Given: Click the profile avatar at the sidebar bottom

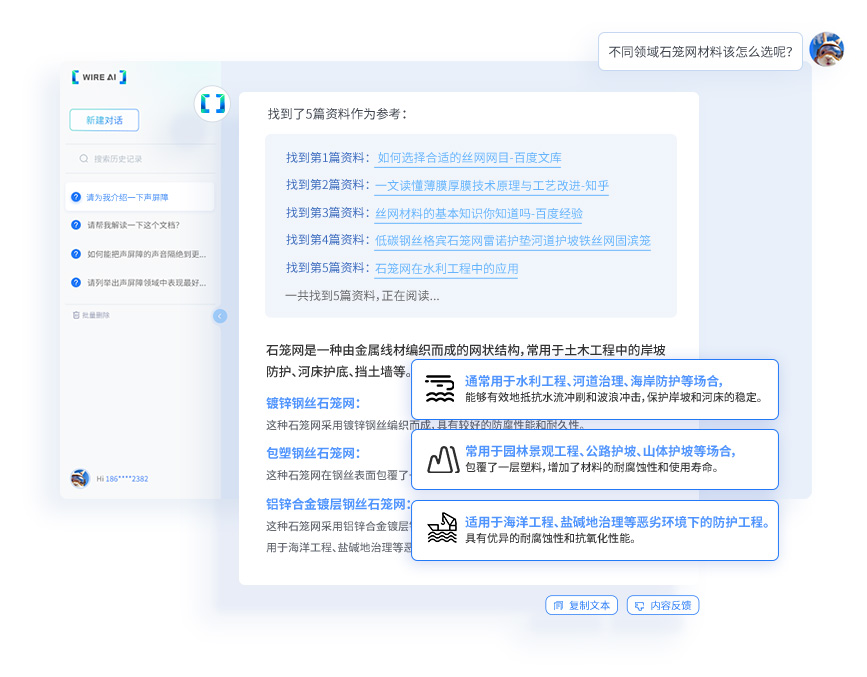Looking at the screenshot, I should [80, 478].
